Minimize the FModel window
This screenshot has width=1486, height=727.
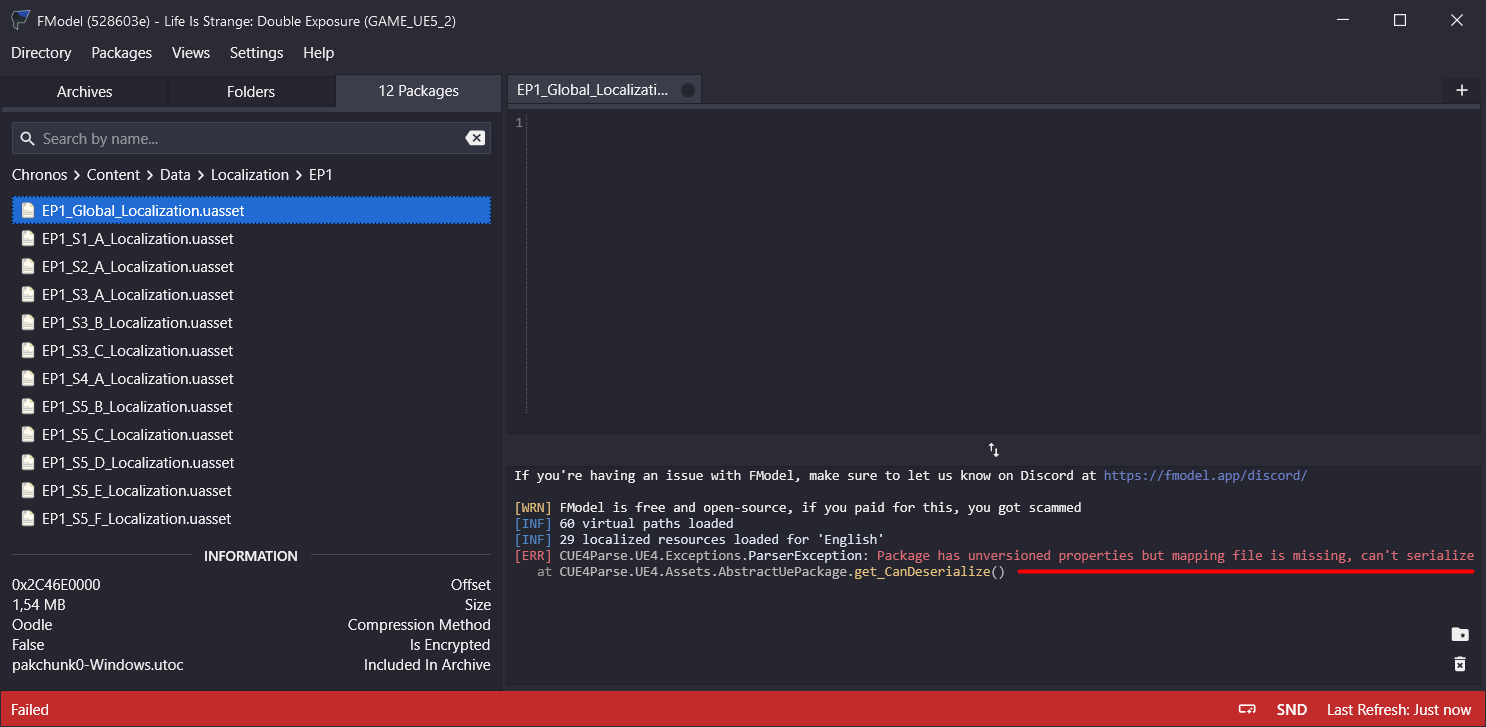tap(1343, 20)
